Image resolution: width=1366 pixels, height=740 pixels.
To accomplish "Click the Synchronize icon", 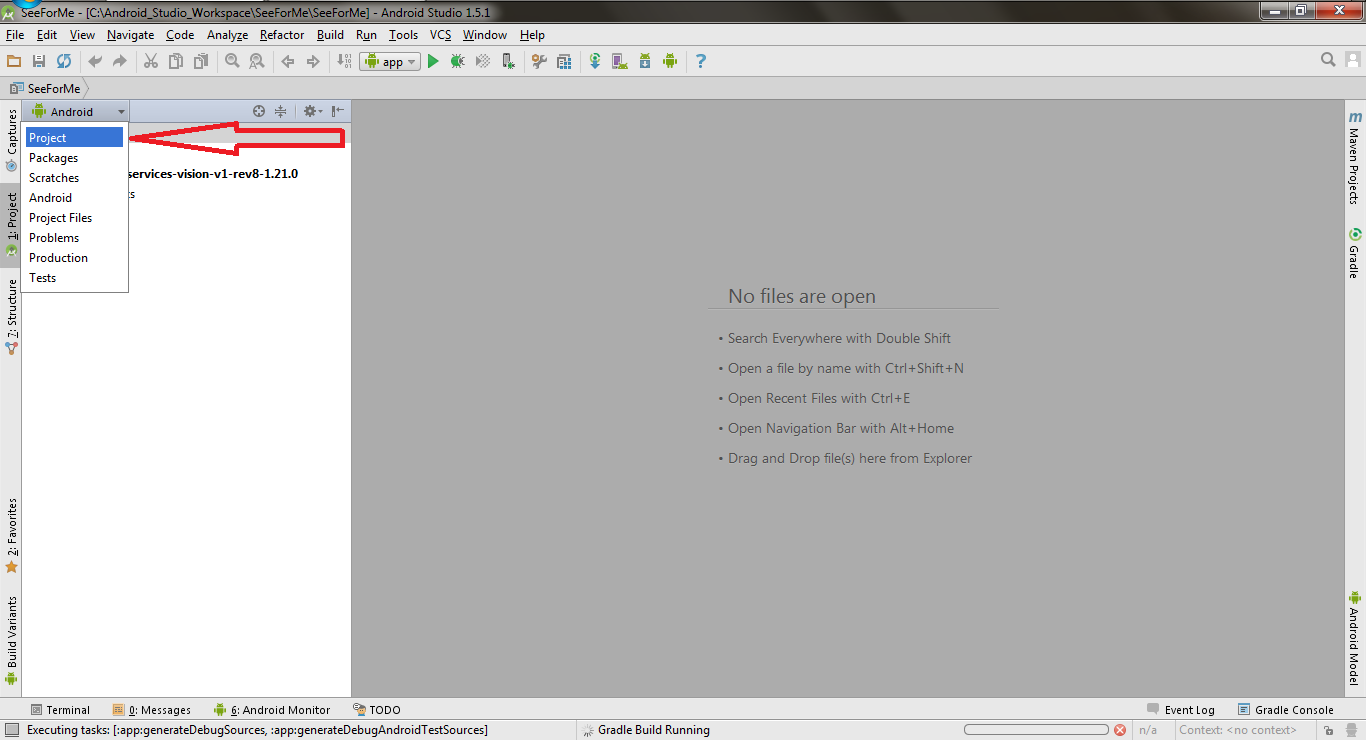I will (x=64, y=61).
